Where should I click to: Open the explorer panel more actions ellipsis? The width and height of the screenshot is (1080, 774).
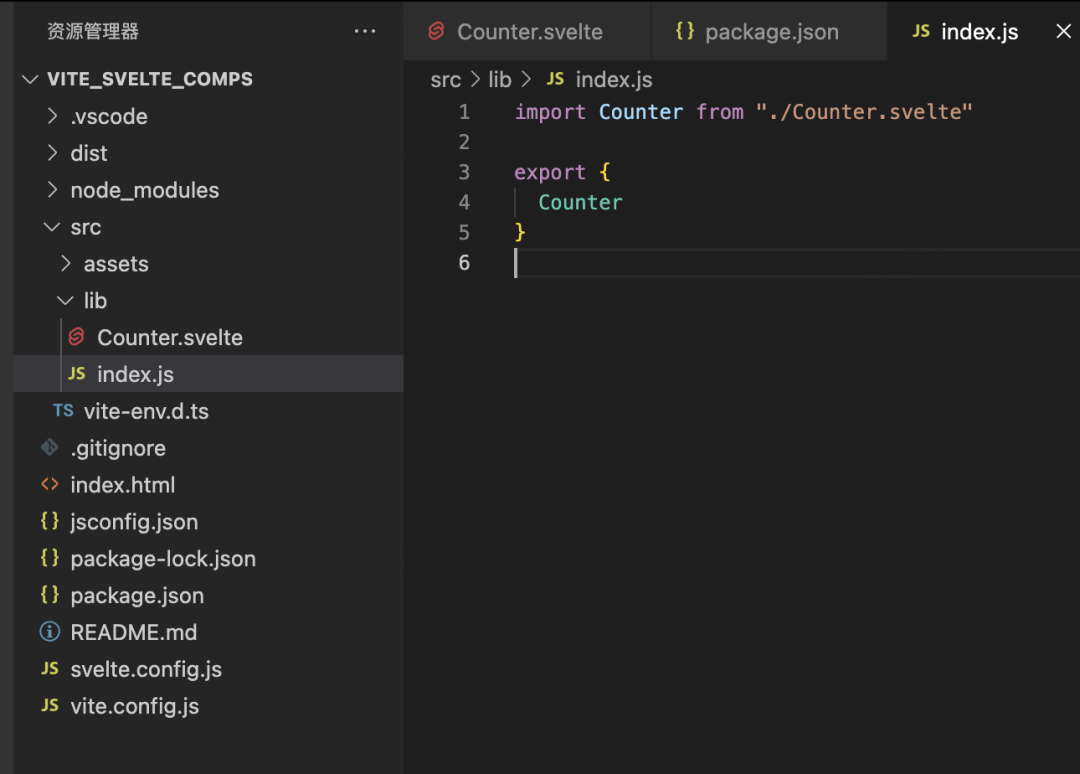(x=364, y=31)
